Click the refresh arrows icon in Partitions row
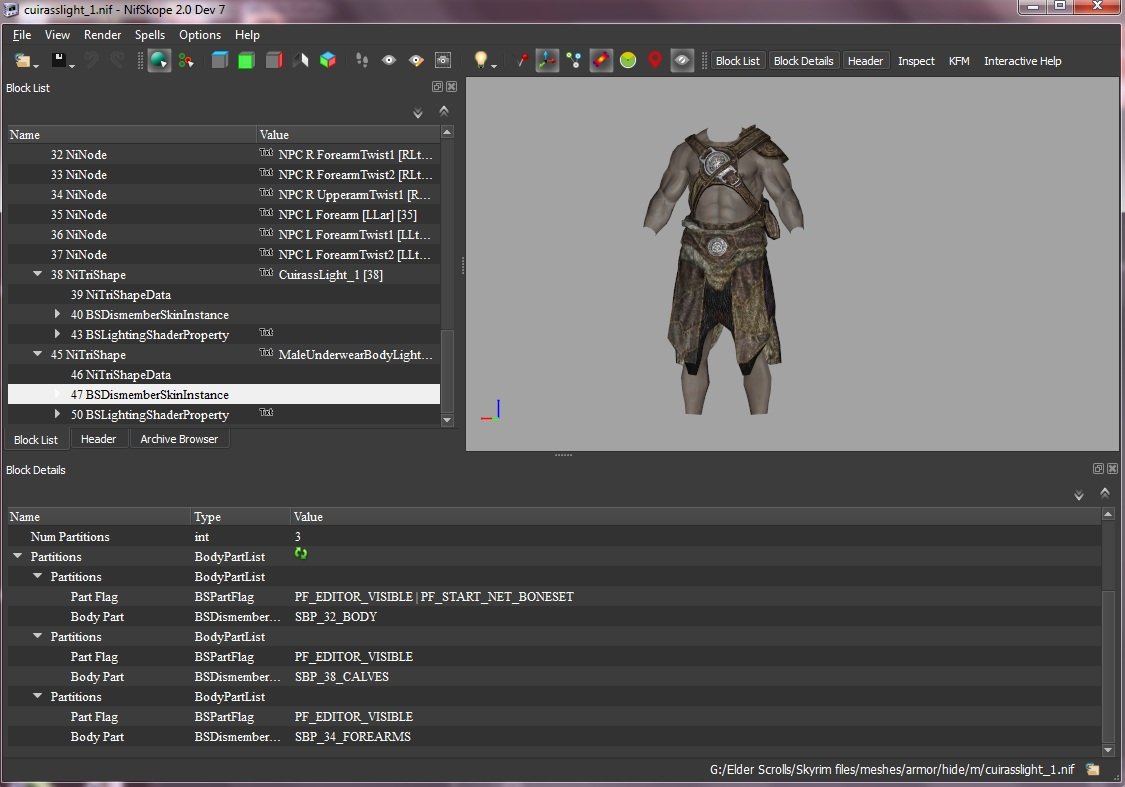1125x787 pixels. [x=301, y=553]
